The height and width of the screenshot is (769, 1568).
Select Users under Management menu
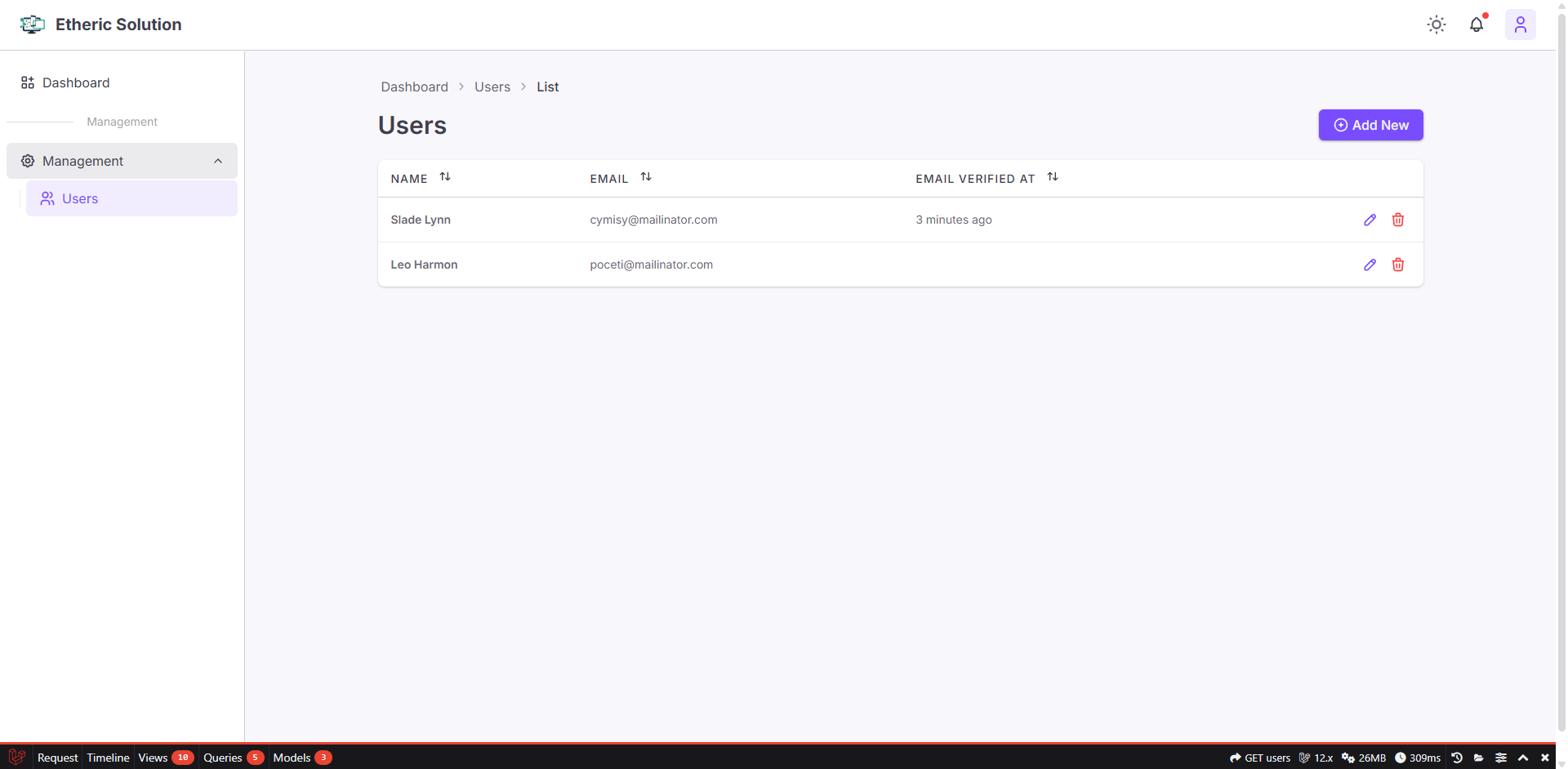(x=80, y=198)
